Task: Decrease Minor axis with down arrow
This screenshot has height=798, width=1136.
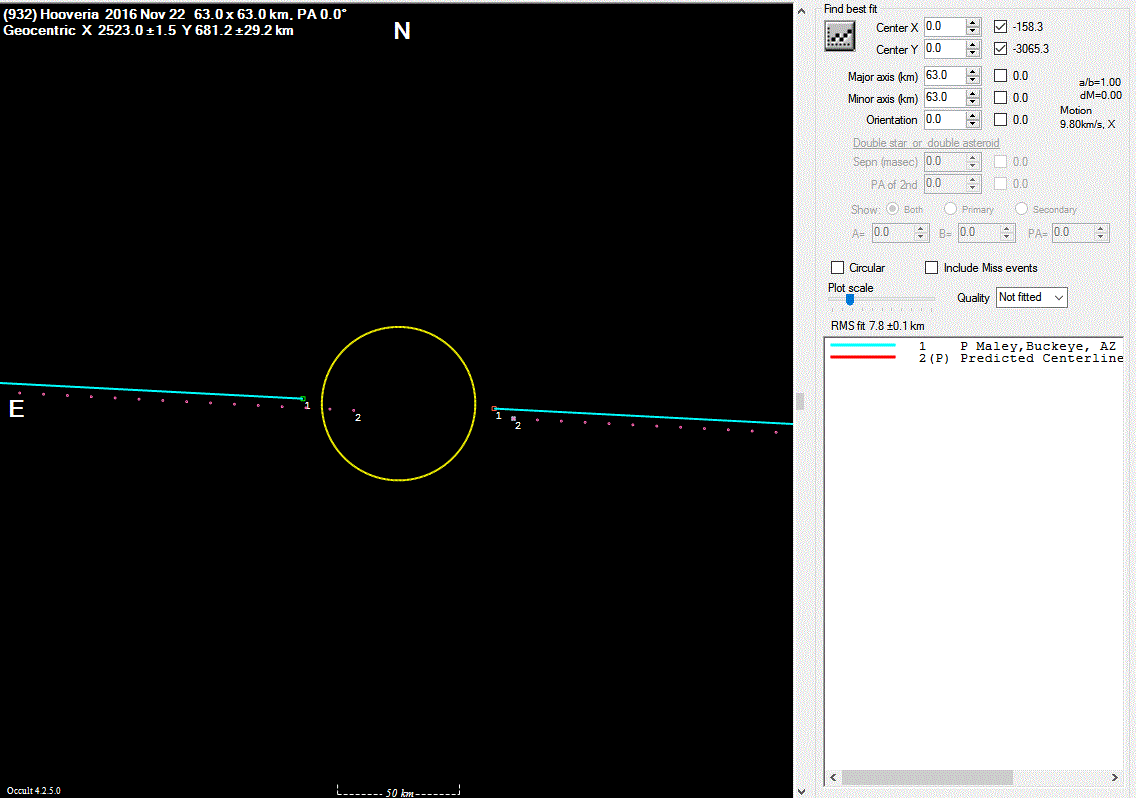Action: [x=973, y=102]
